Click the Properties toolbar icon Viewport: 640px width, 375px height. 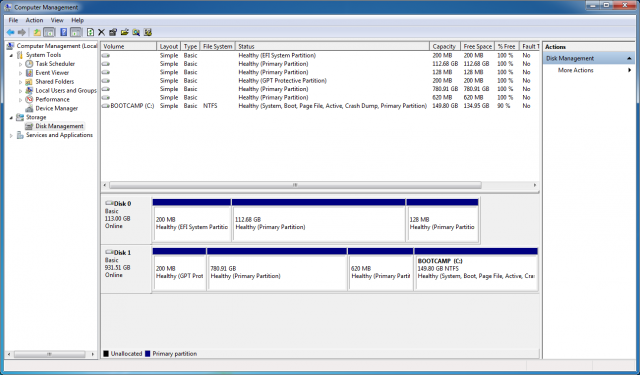(x=113, y=32)
